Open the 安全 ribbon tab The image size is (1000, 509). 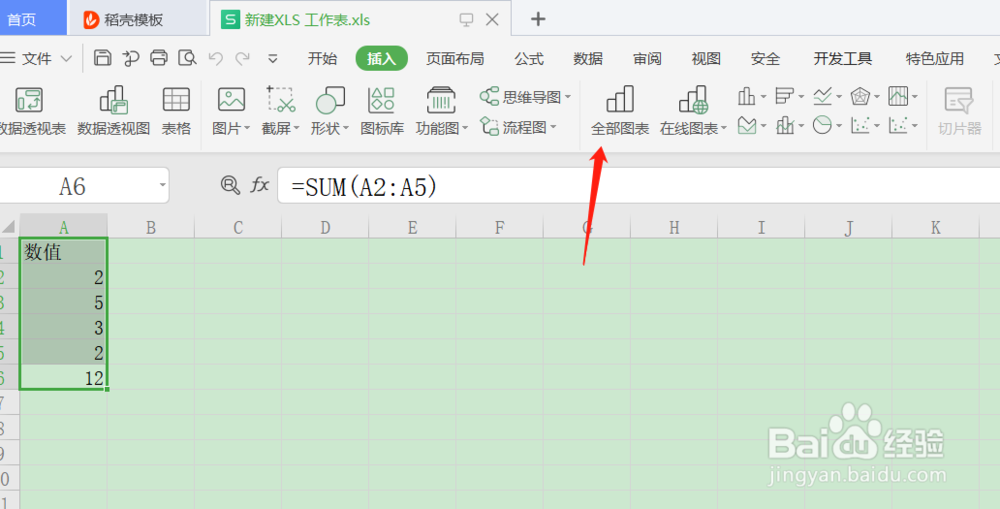click(x=765, y=59)
